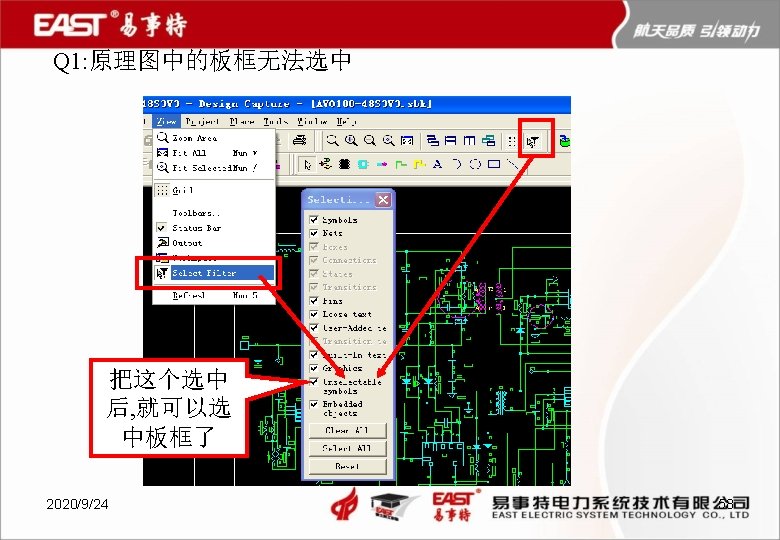The image size is (780, 540).
Task: Toggle the Nets checkbox
Action: [313, 233]
